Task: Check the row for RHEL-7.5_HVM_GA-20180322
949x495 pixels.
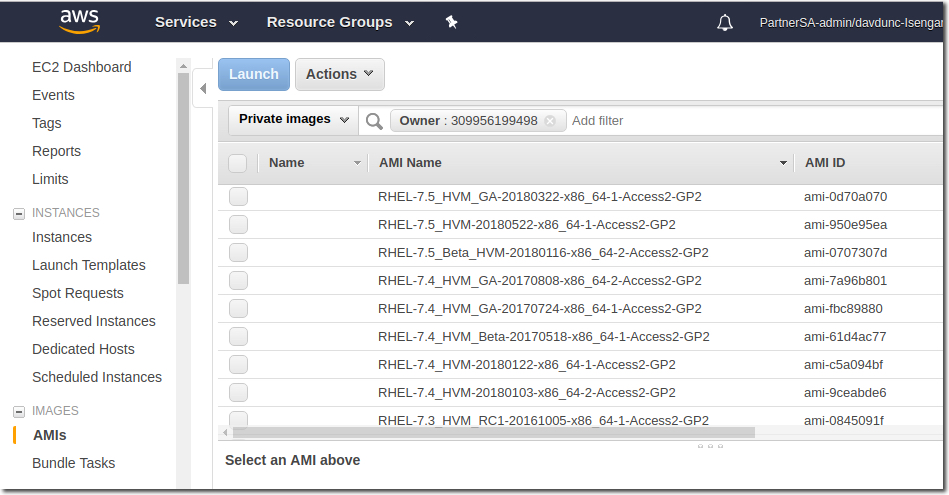Action: [238, 197]
